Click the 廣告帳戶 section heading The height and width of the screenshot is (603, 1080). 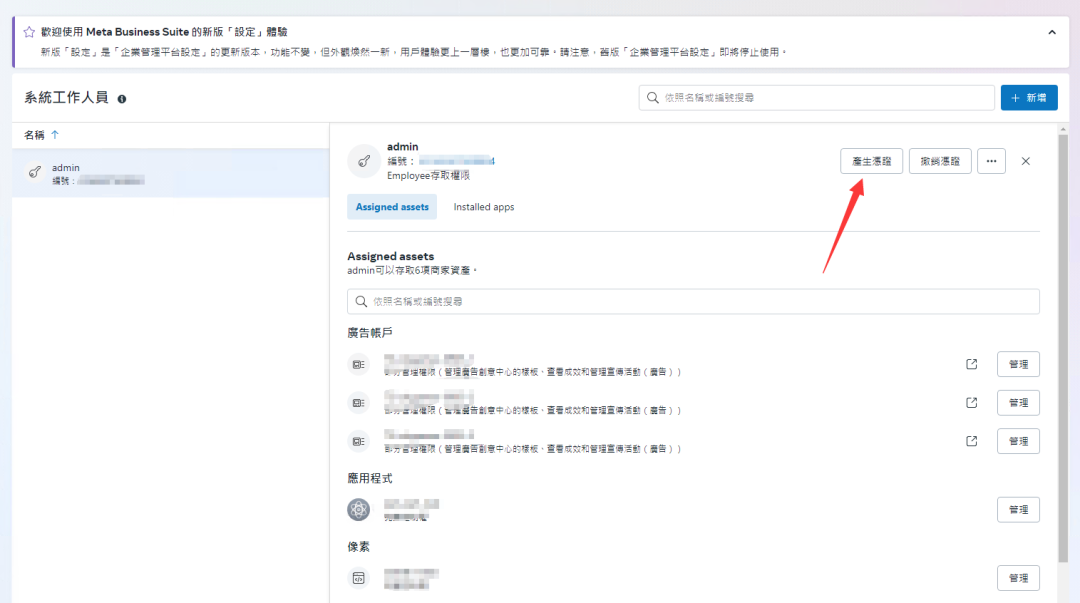coord(370,333)
